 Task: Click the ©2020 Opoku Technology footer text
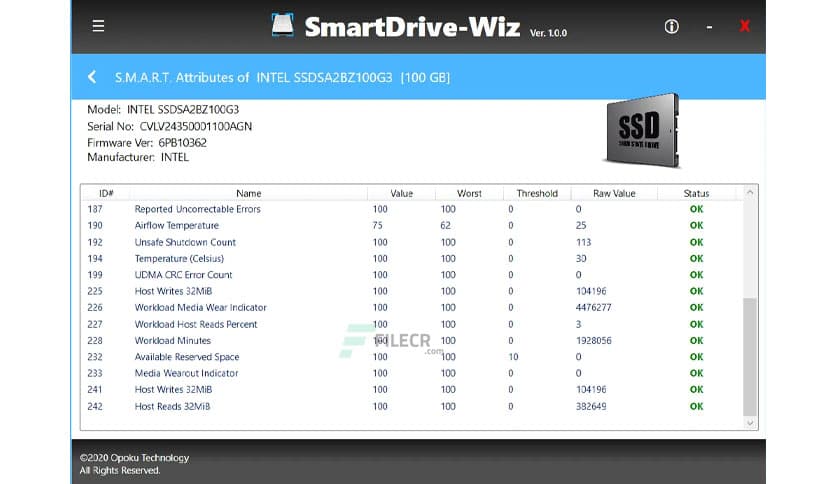coord(134,458)
